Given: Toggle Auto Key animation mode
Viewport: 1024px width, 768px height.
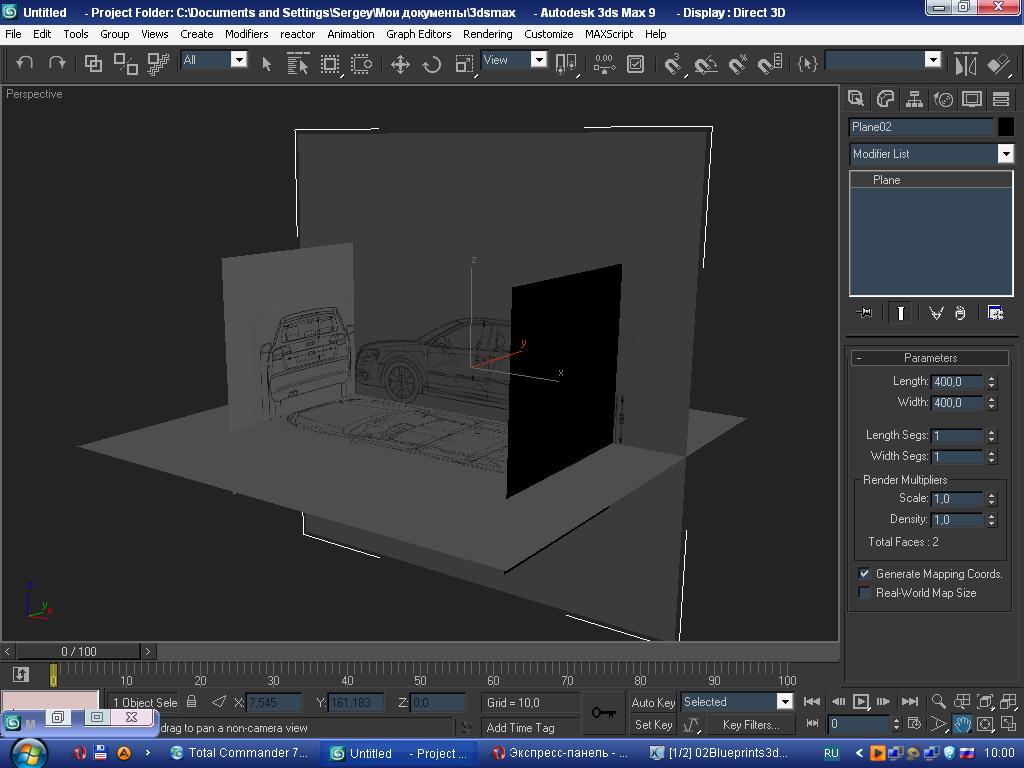Looking at the screenshot, I should pos(653,702).
